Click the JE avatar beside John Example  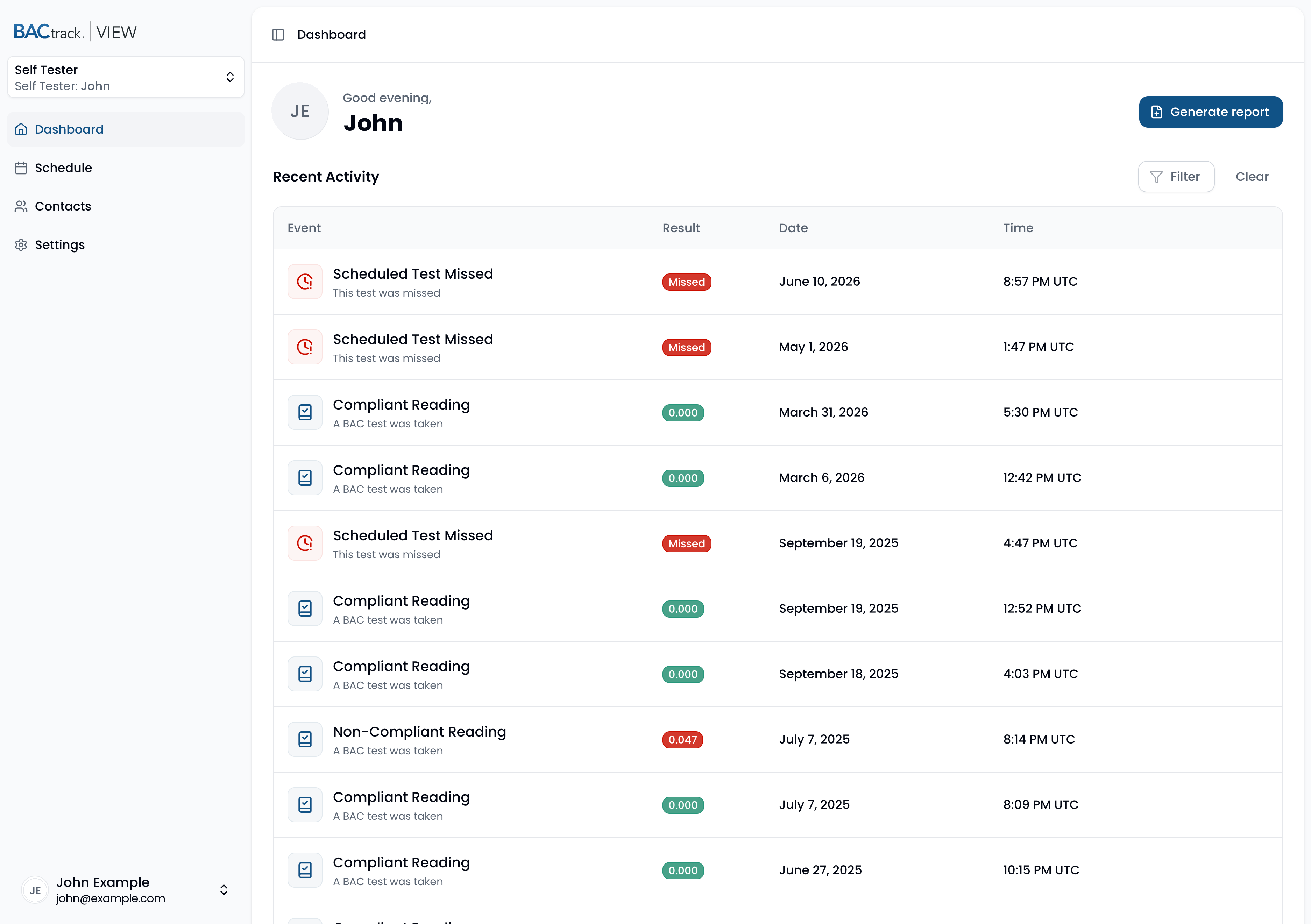(35, 890)
